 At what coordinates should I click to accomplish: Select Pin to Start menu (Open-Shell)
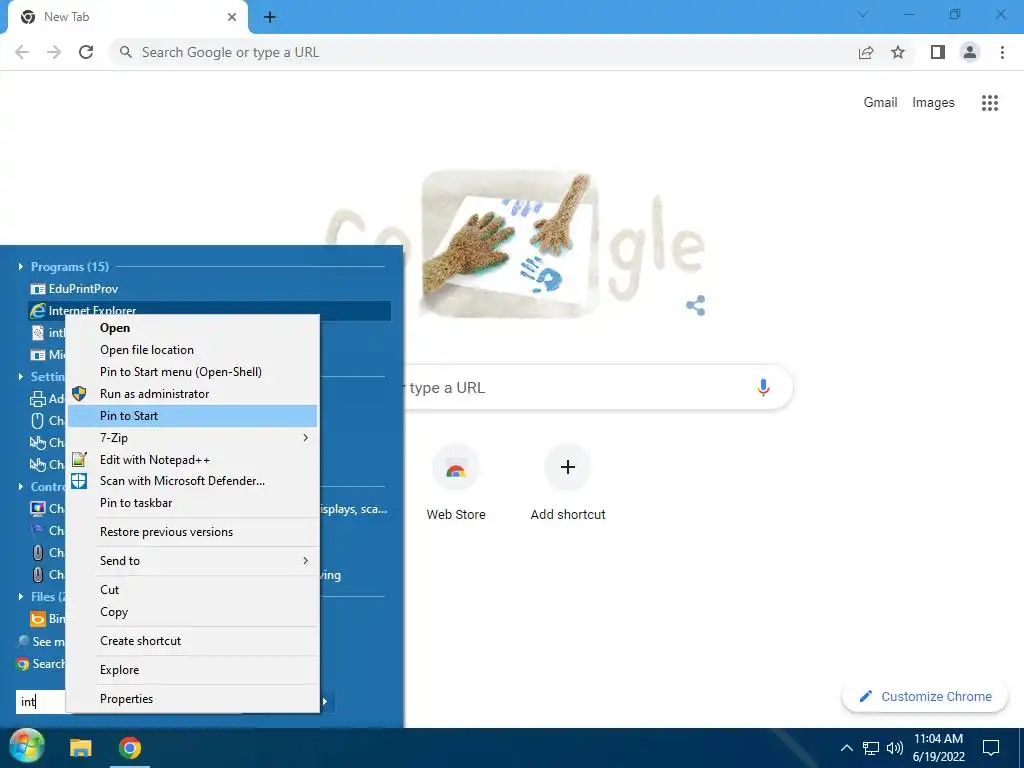(193, 372)
